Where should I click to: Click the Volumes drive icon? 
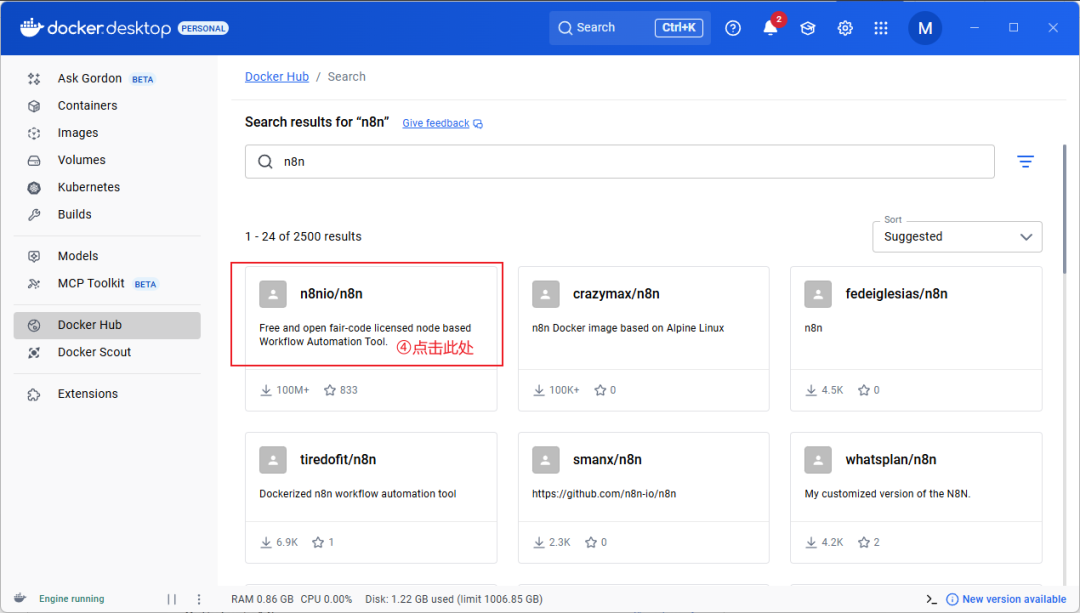click(34, 160)
